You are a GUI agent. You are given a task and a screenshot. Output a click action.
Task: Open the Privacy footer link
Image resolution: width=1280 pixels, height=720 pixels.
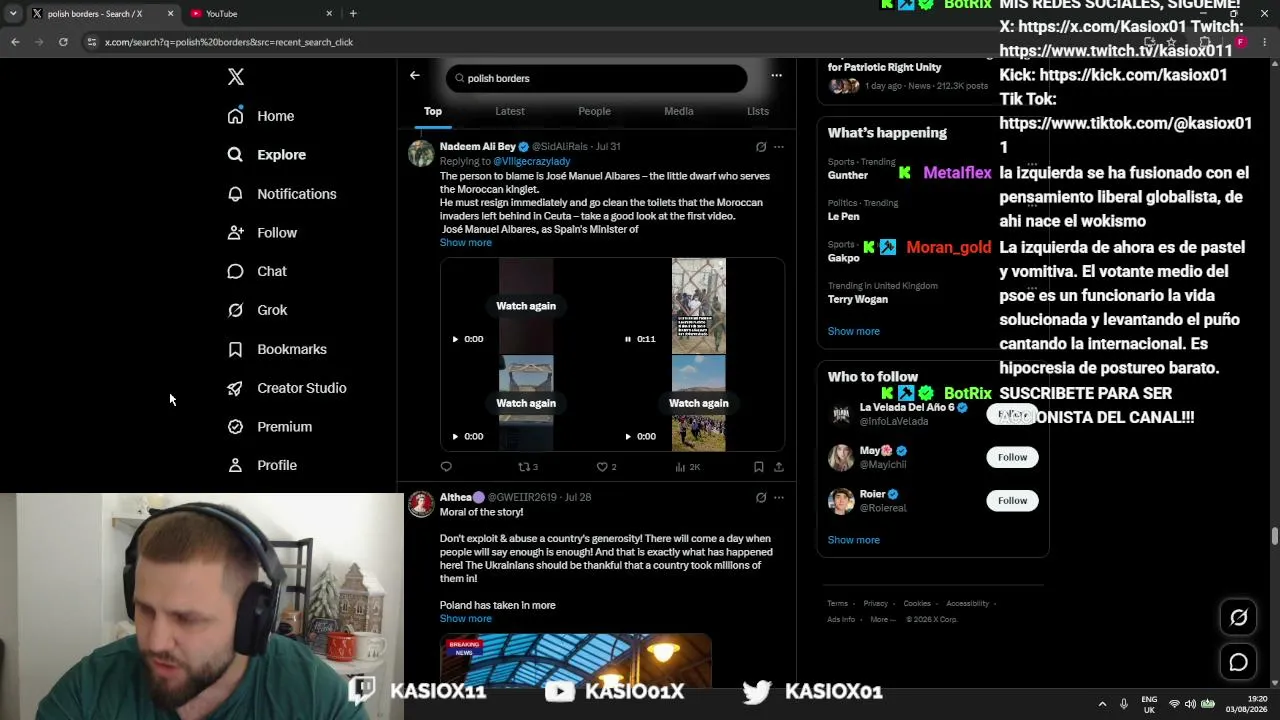click(875, 603)
